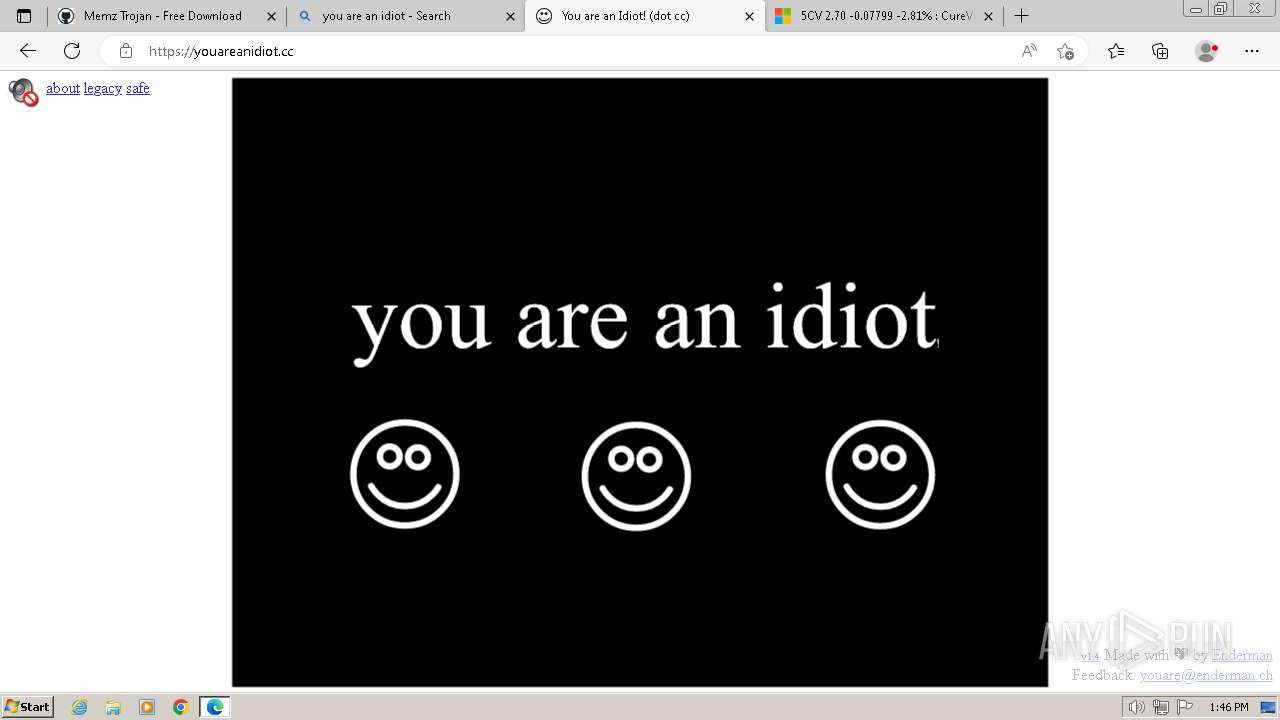
Task: Click the right smiley face
Action: point(880,474)
